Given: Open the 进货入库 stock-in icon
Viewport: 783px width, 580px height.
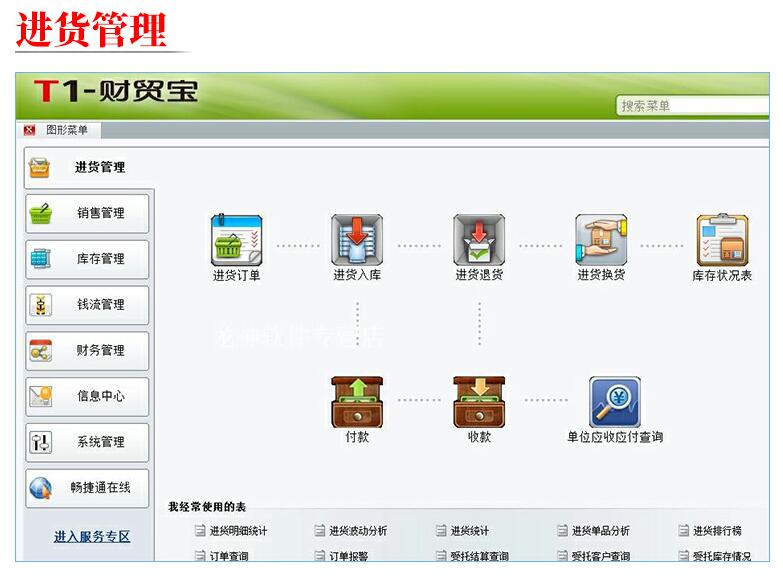Looking at the screenshot, I should (x=357, y=240).
